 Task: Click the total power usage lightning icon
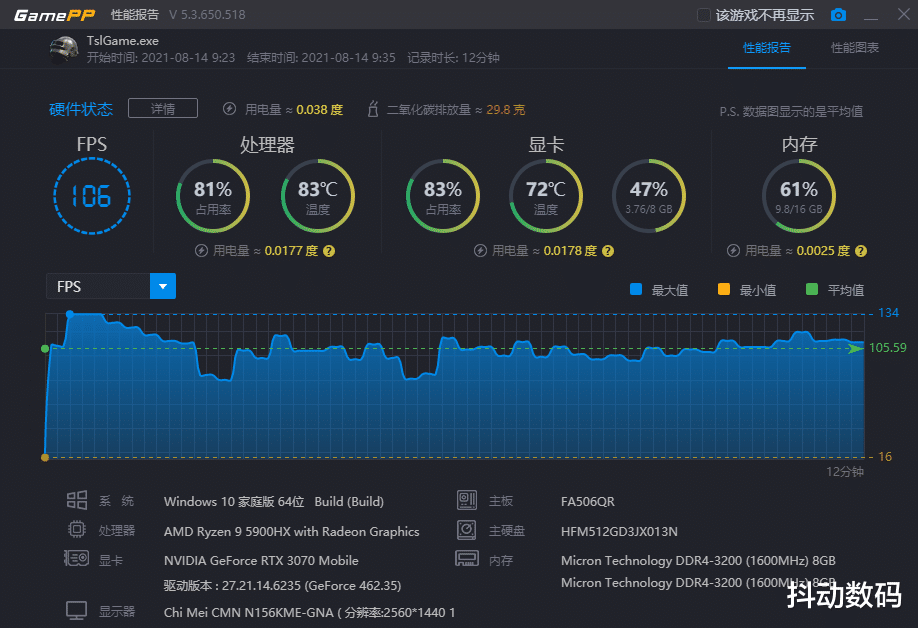tap(230, 109)
